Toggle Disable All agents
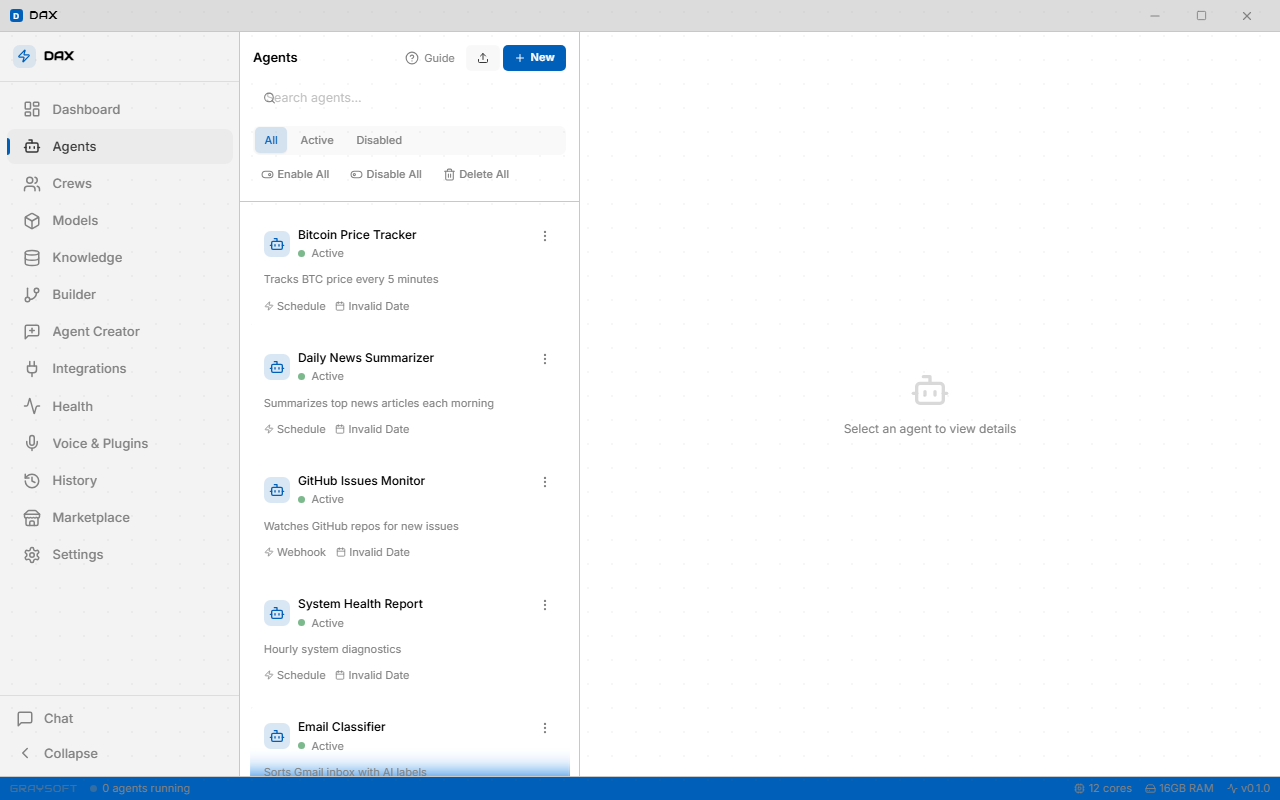Viewport: 1280px width, 800px height. (386, 174)
